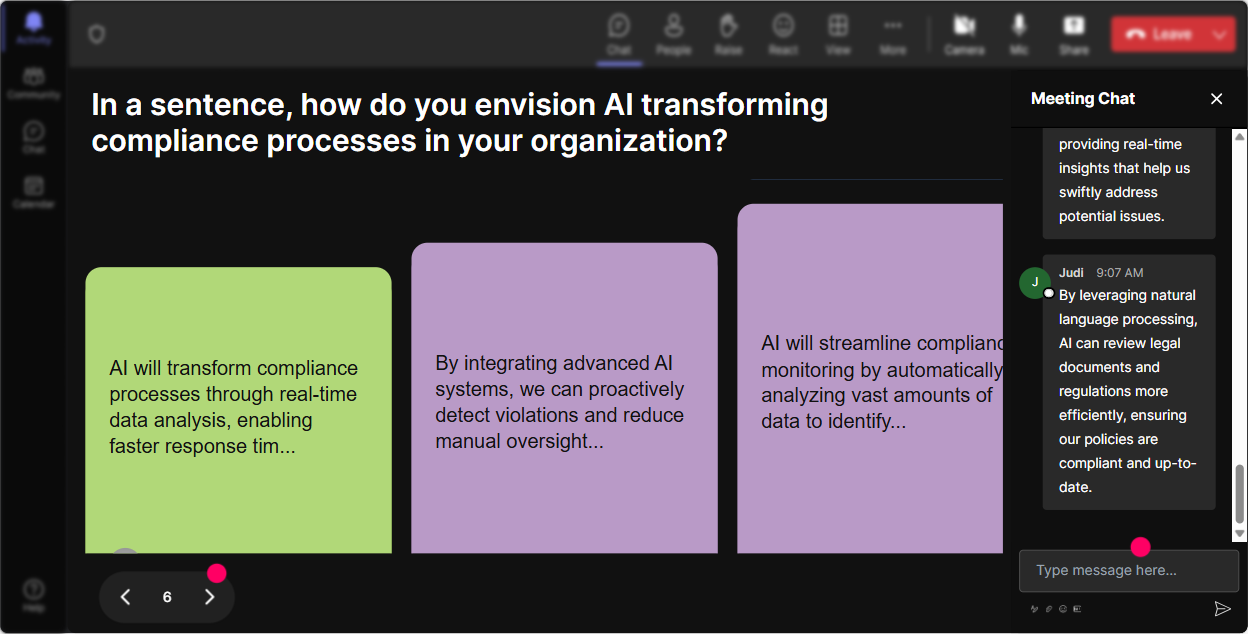
Task: Select Judi's natural language processing message
Action: (1129, 382)
